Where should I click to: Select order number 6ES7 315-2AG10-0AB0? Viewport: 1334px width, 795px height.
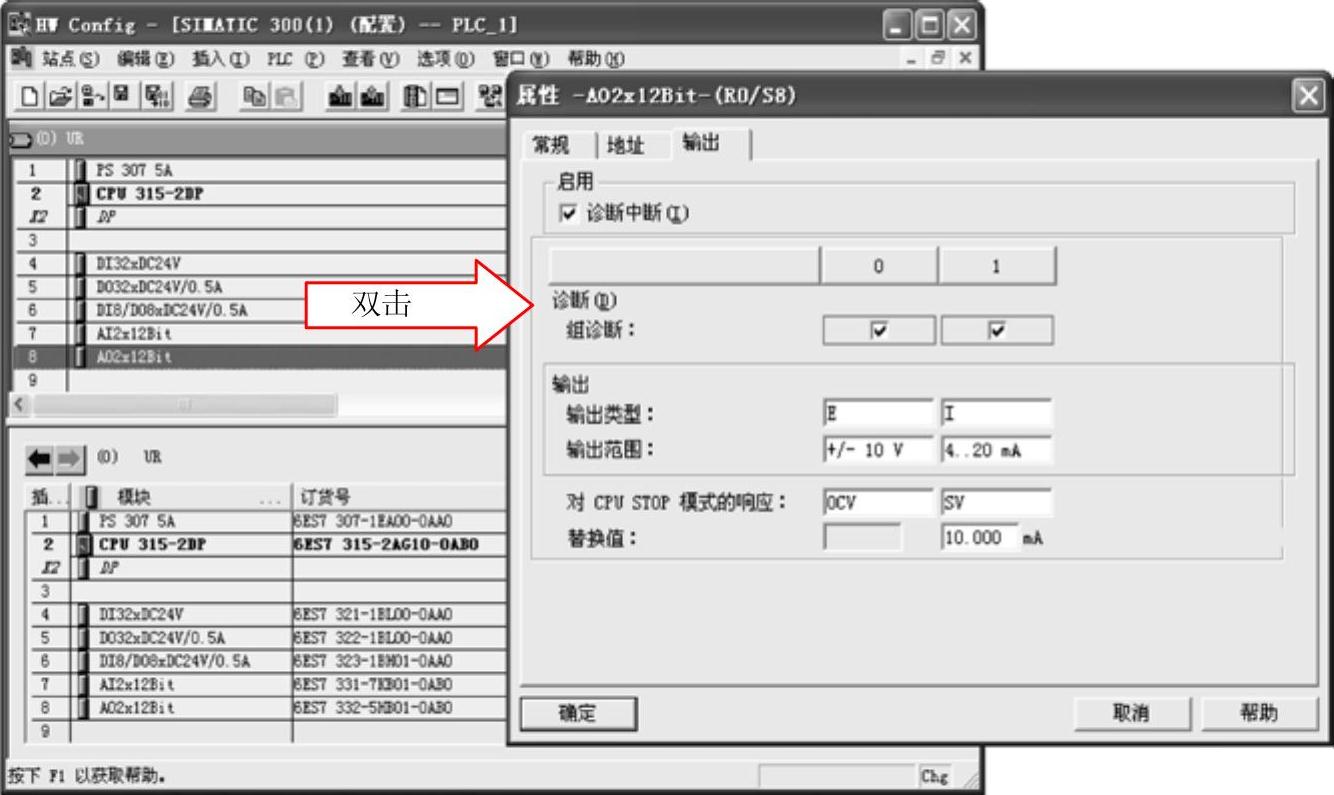point(386,545)
